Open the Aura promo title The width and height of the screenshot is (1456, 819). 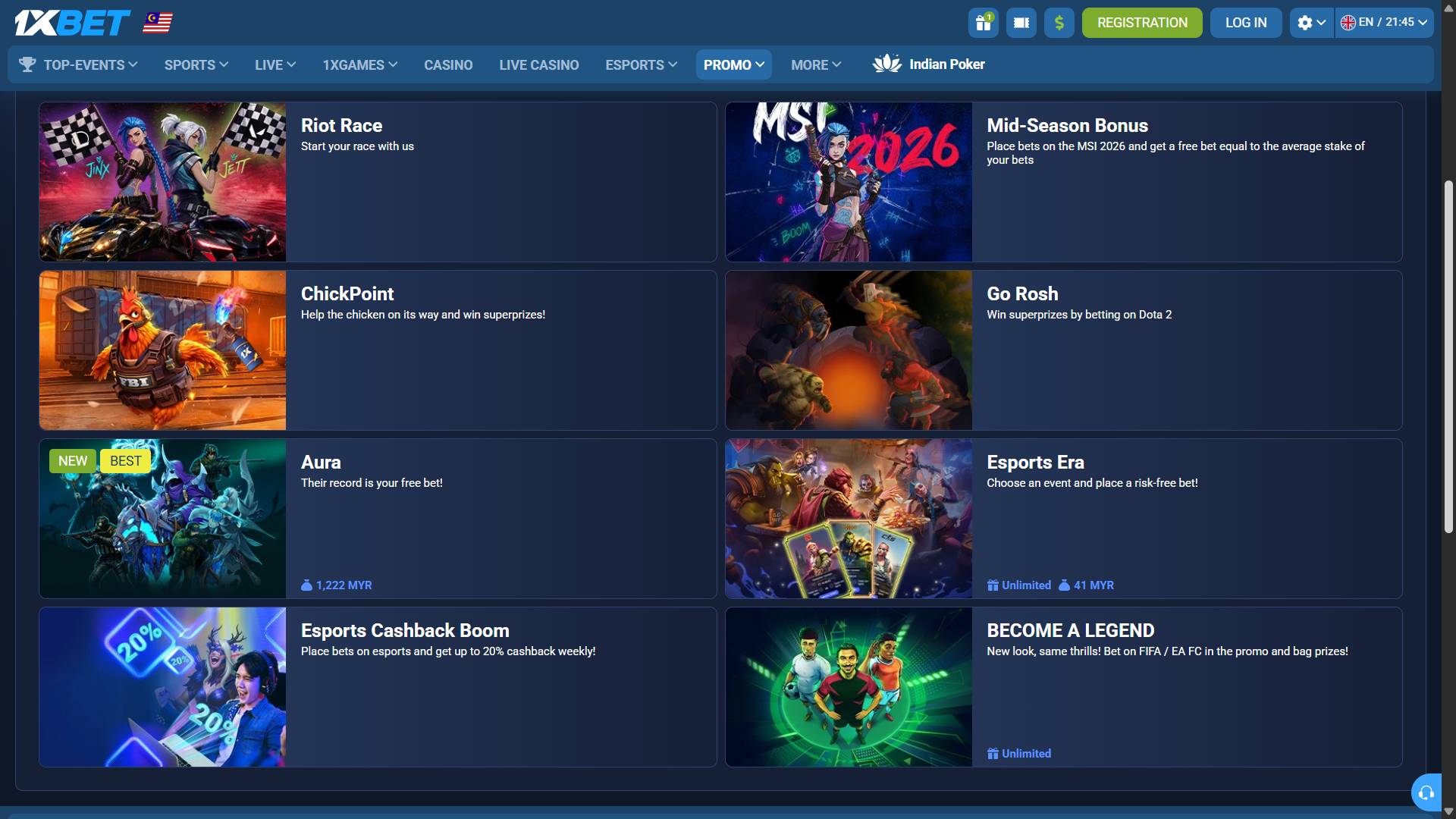[x=321, y=463]
